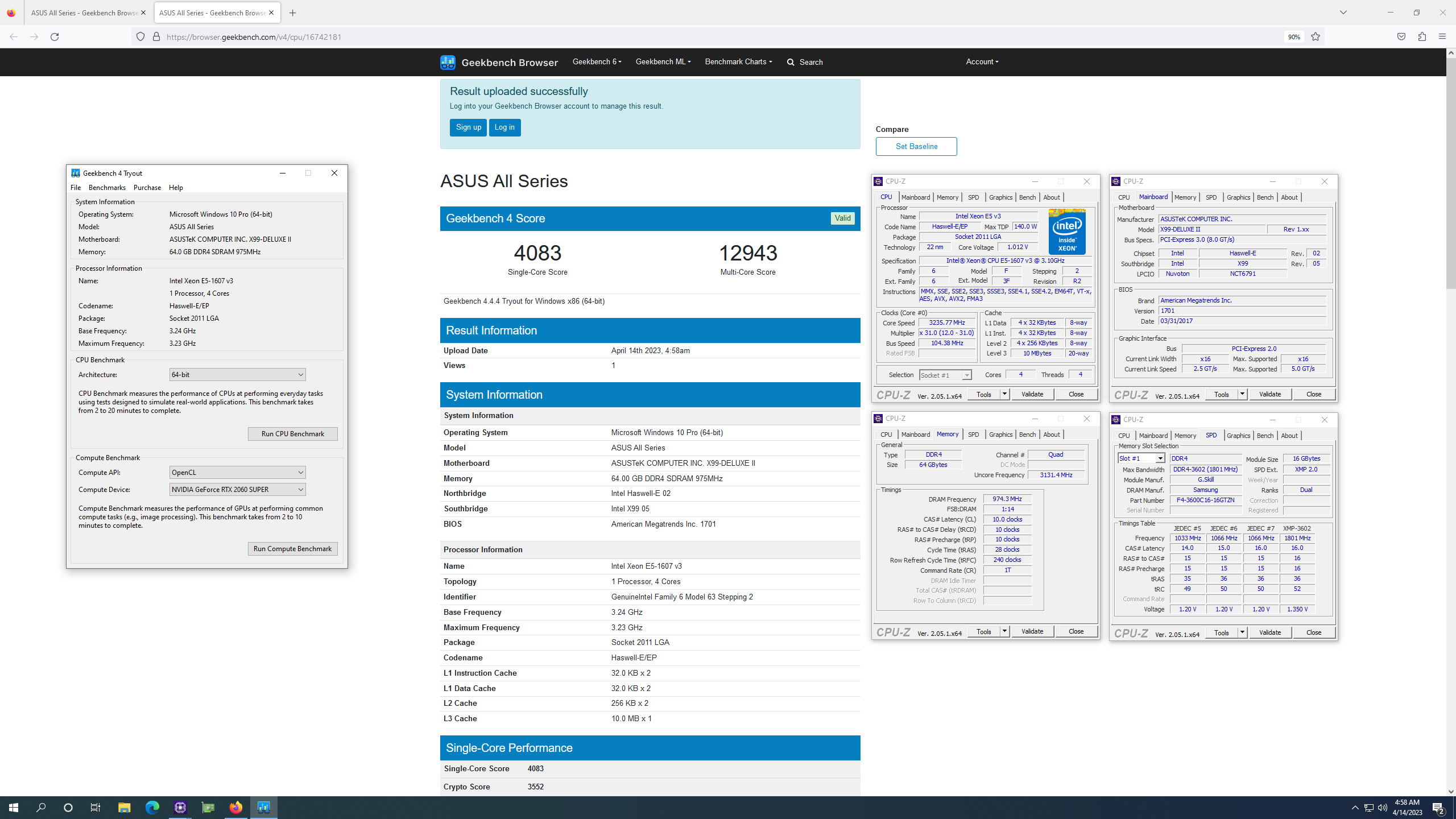Click the Intel Xeon logo in CPU-Z
Viewport: 1456px width, 819px height.
tap(1067, 231)
